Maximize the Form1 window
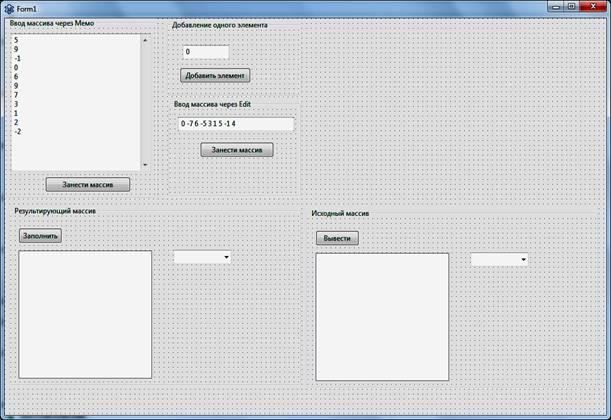This screenshot has width=611, height=420. click(x=572, y=6)
